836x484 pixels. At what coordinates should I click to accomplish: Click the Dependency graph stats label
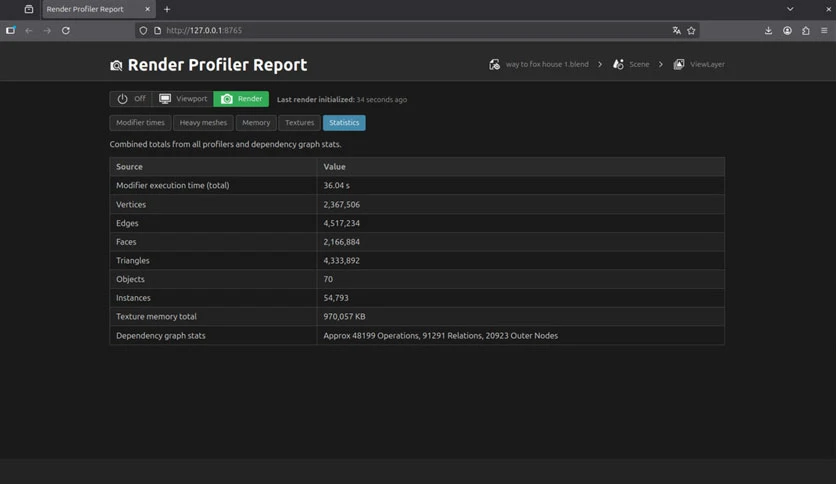coord(160,336)
